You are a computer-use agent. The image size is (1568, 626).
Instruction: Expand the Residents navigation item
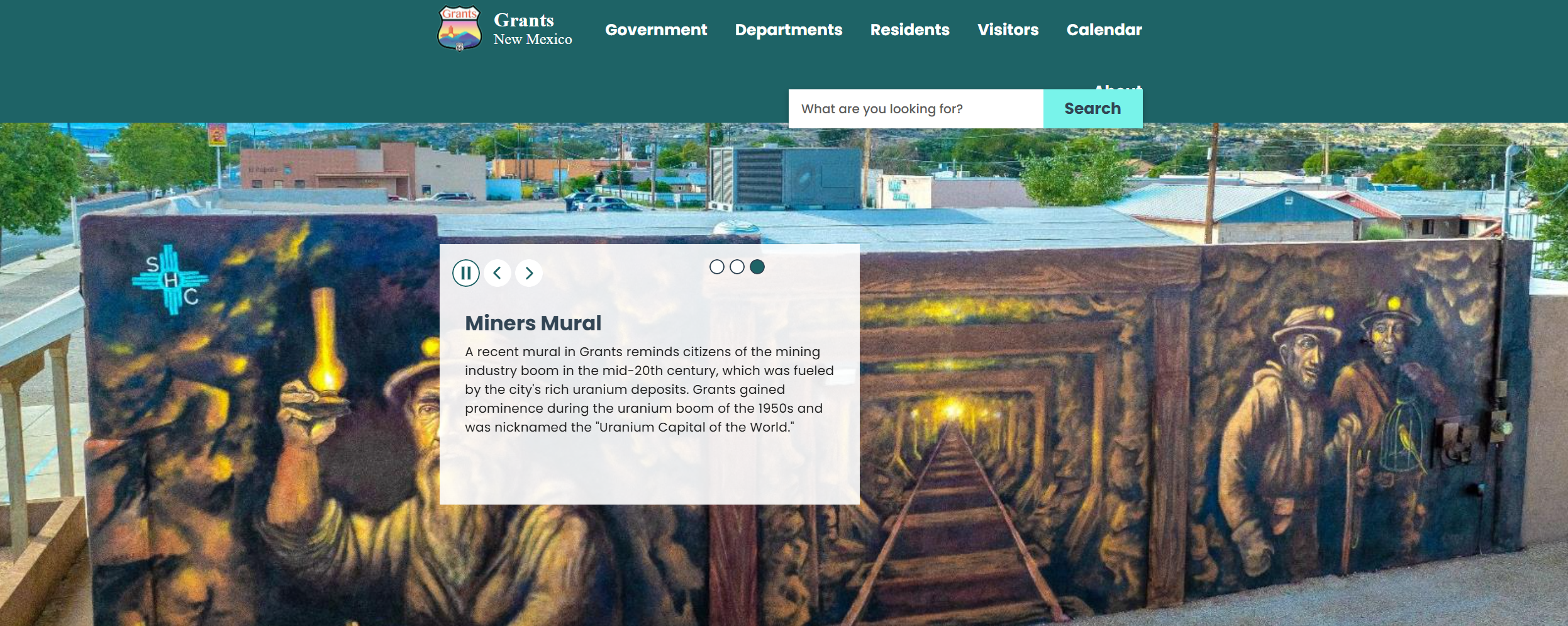909,30
